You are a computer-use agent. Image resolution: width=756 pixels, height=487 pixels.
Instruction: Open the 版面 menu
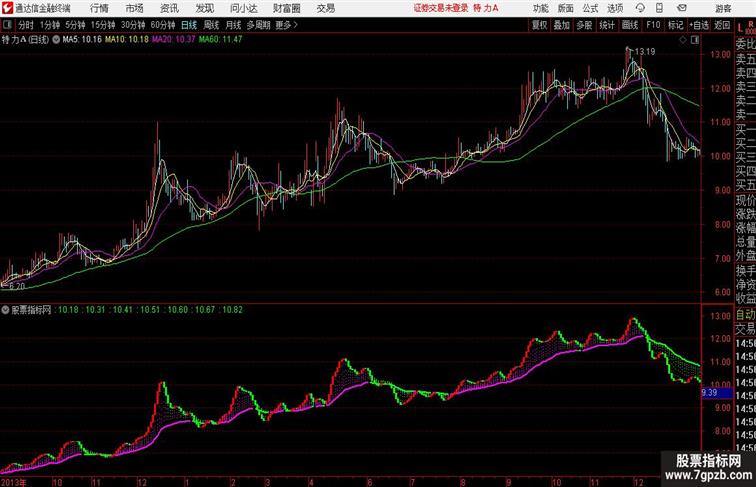[x=566, y=8]
